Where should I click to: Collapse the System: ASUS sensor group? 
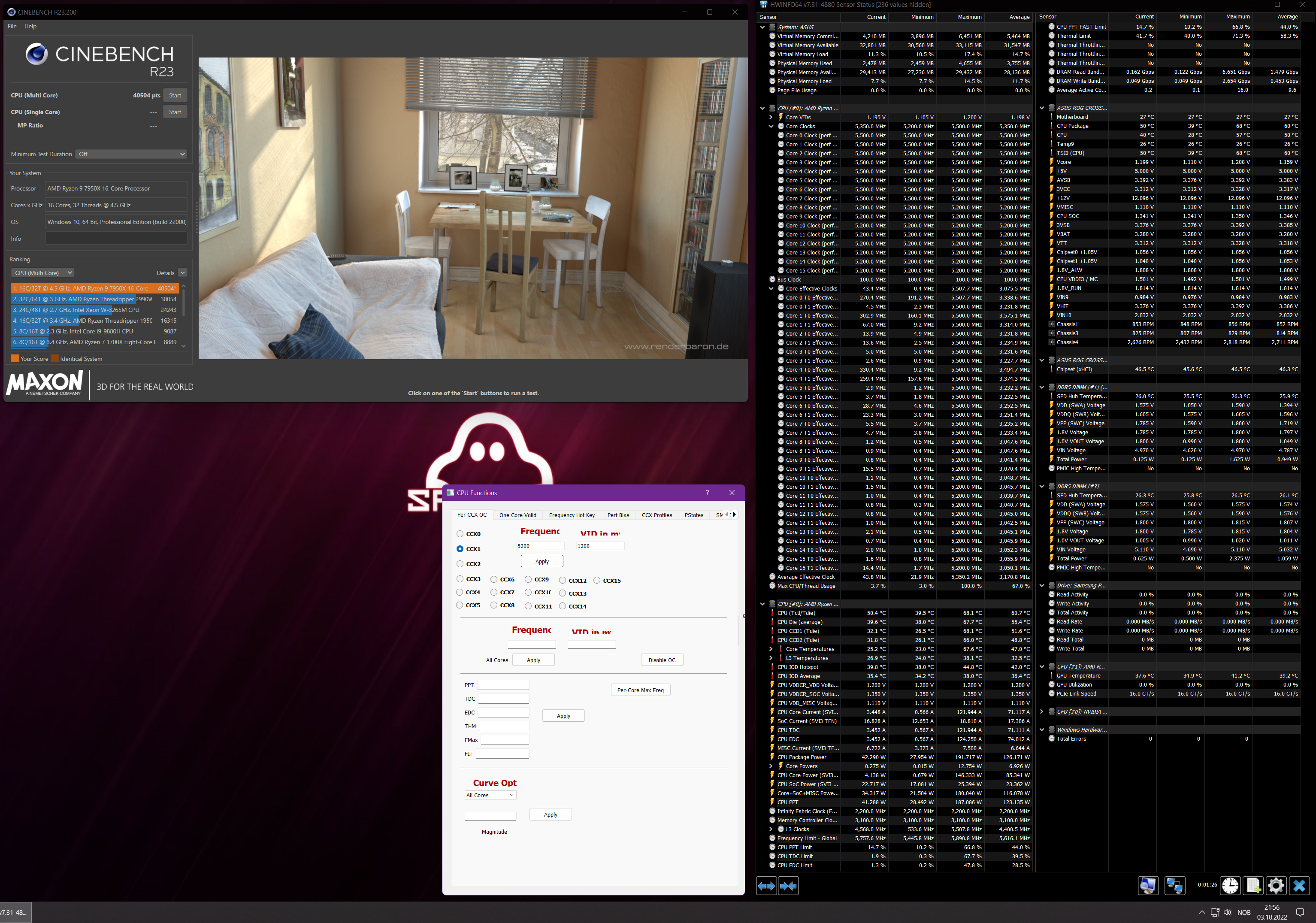pos(762,27)
